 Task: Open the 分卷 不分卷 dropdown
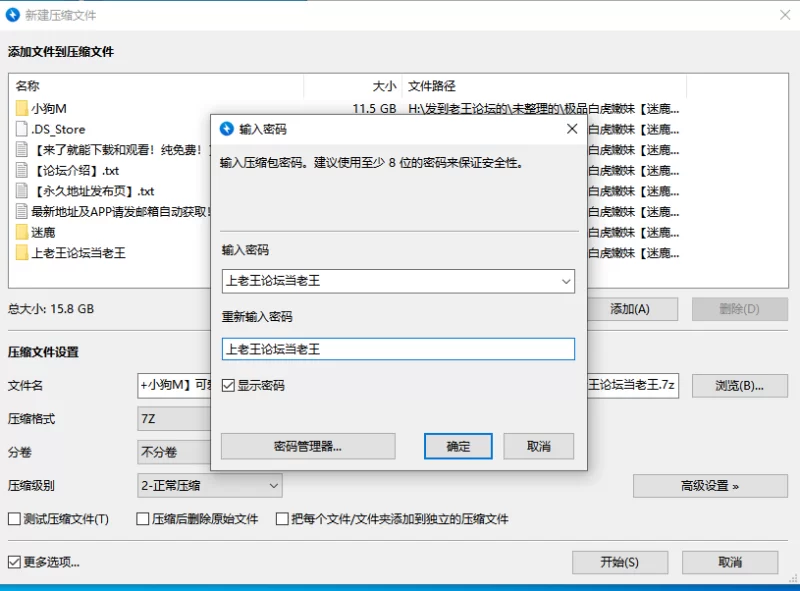(173, 452)
